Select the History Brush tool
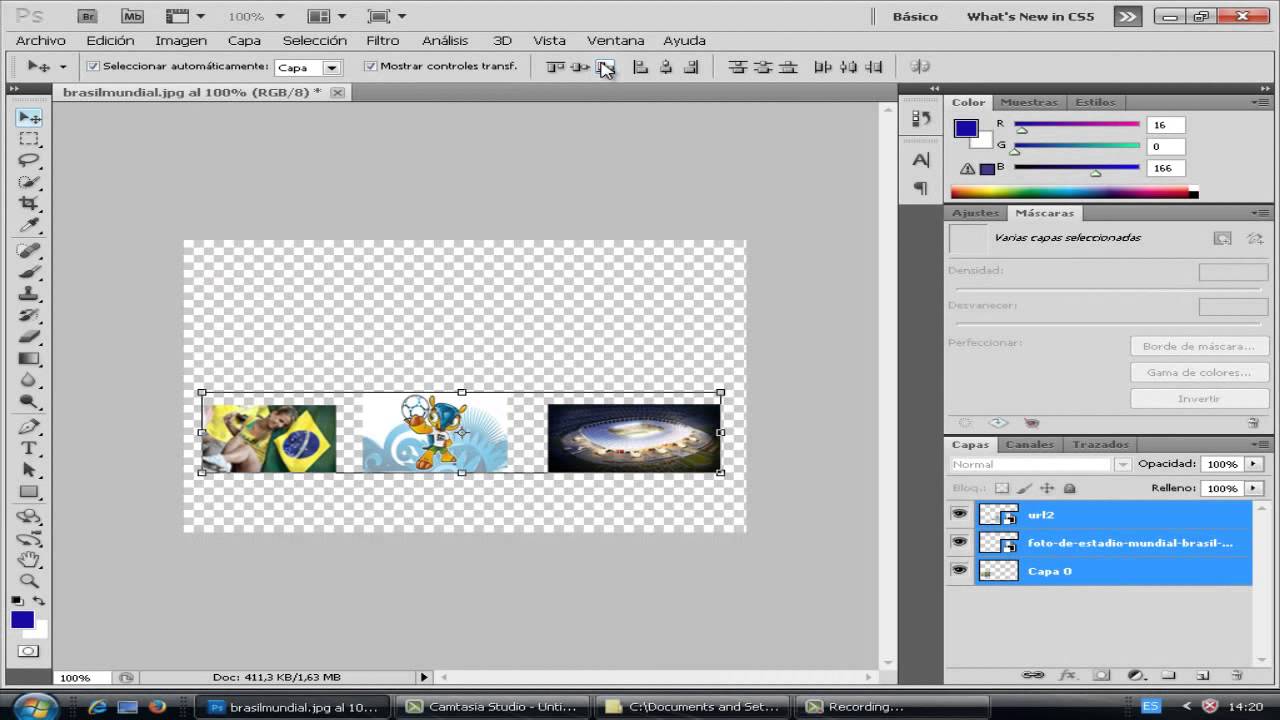 click(29, 315)
